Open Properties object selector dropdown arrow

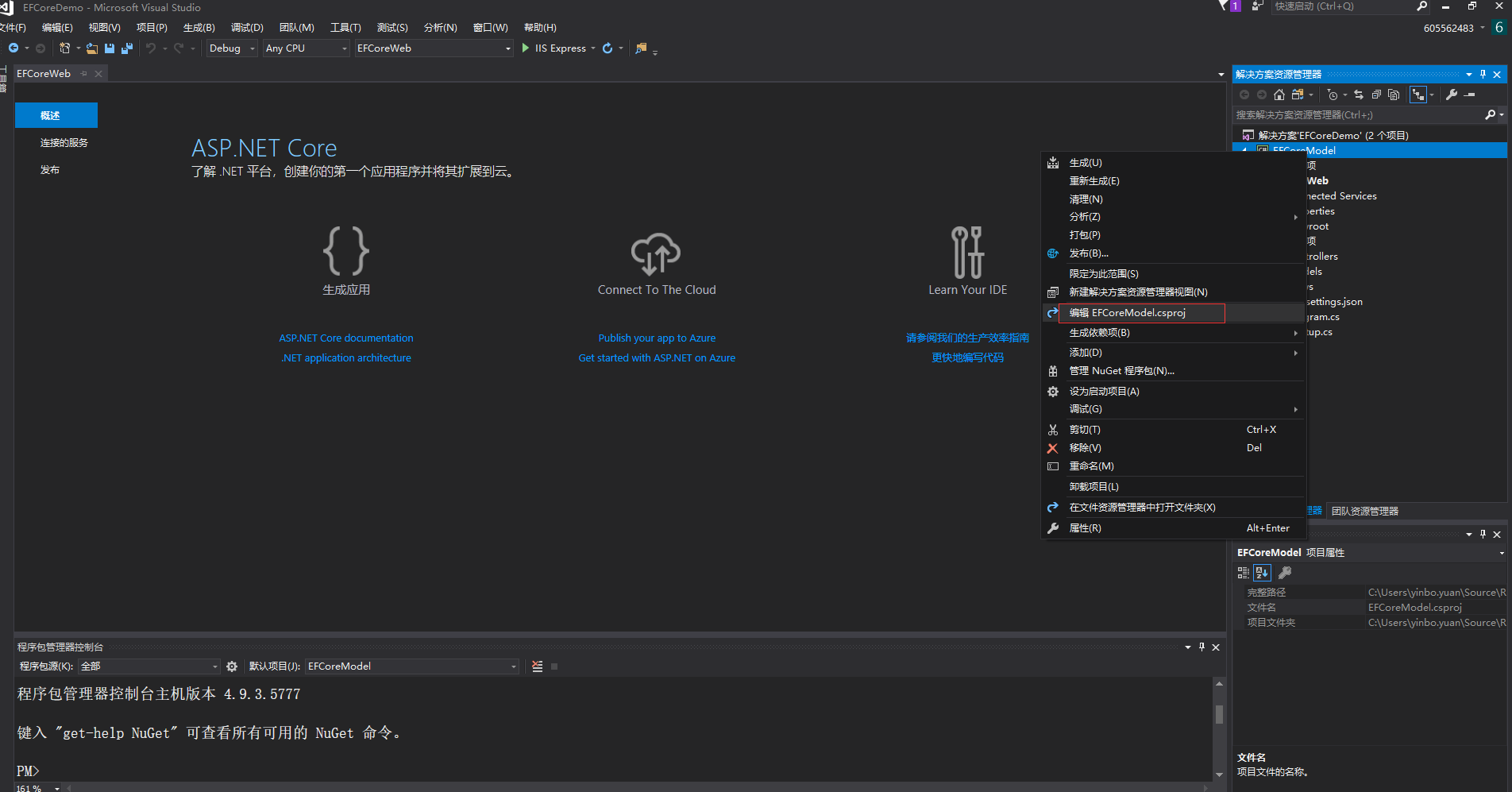point(1502,553)
